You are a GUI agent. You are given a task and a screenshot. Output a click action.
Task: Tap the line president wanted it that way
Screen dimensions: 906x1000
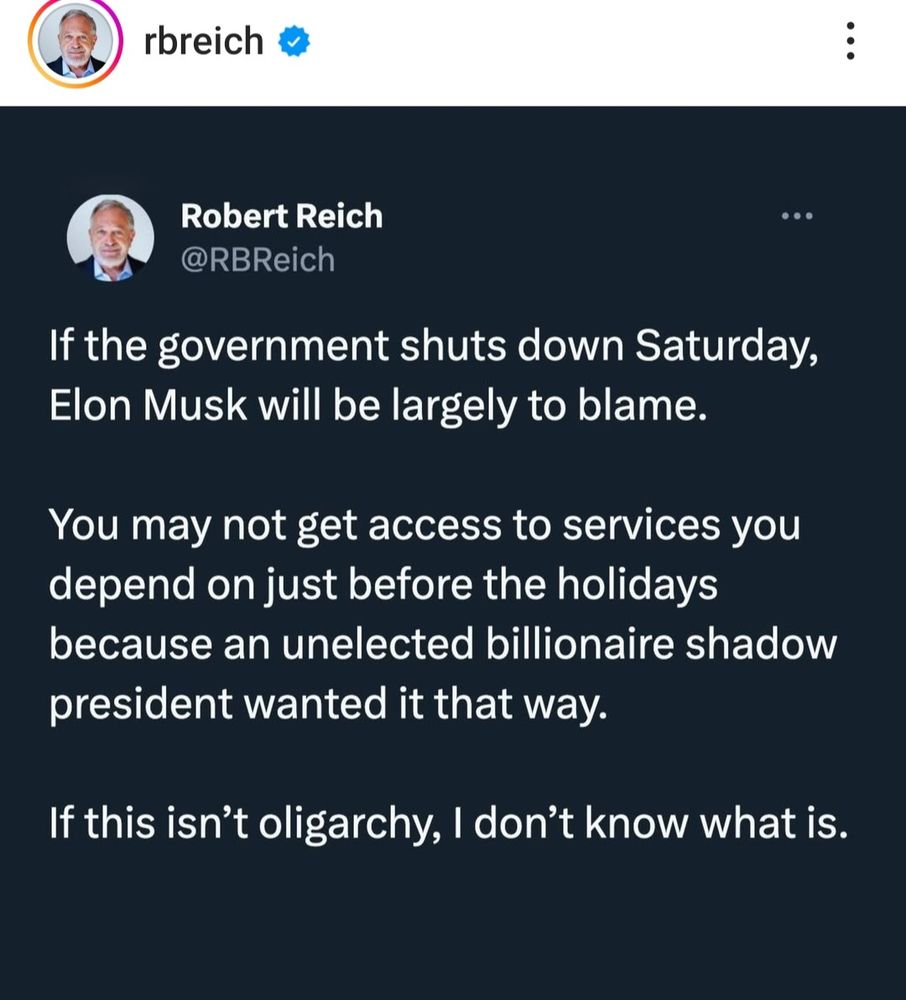pos(327,703)
